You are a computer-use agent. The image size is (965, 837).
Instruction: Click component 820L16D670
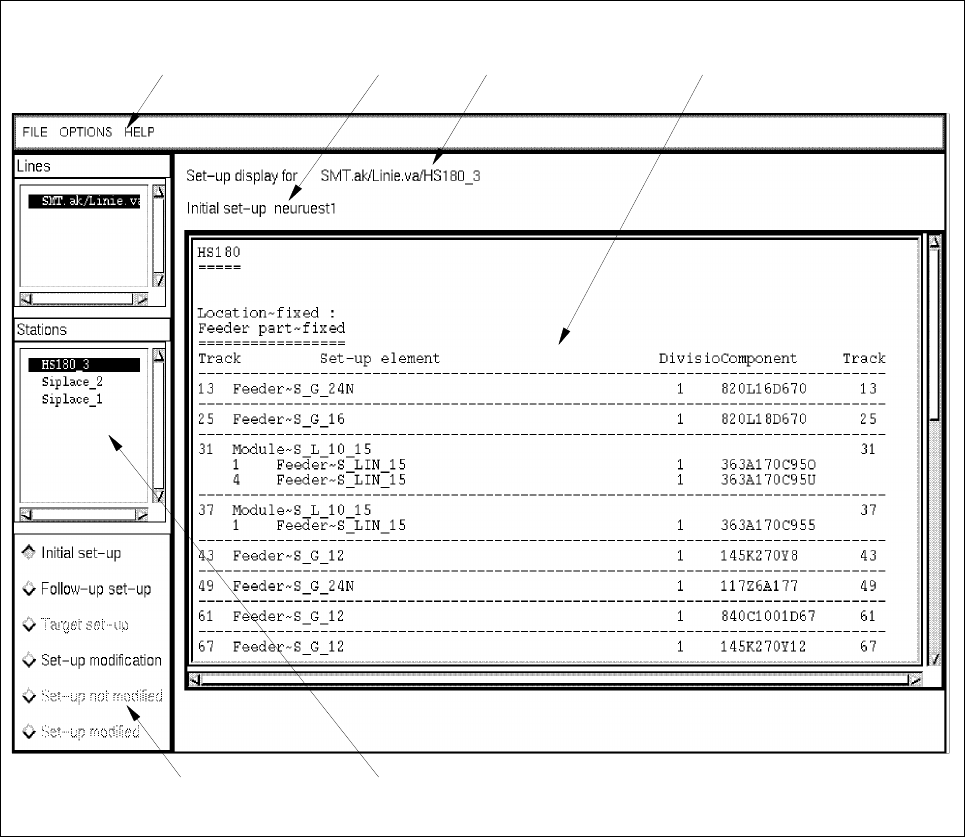pyautogui.click(x=764, y=389)
